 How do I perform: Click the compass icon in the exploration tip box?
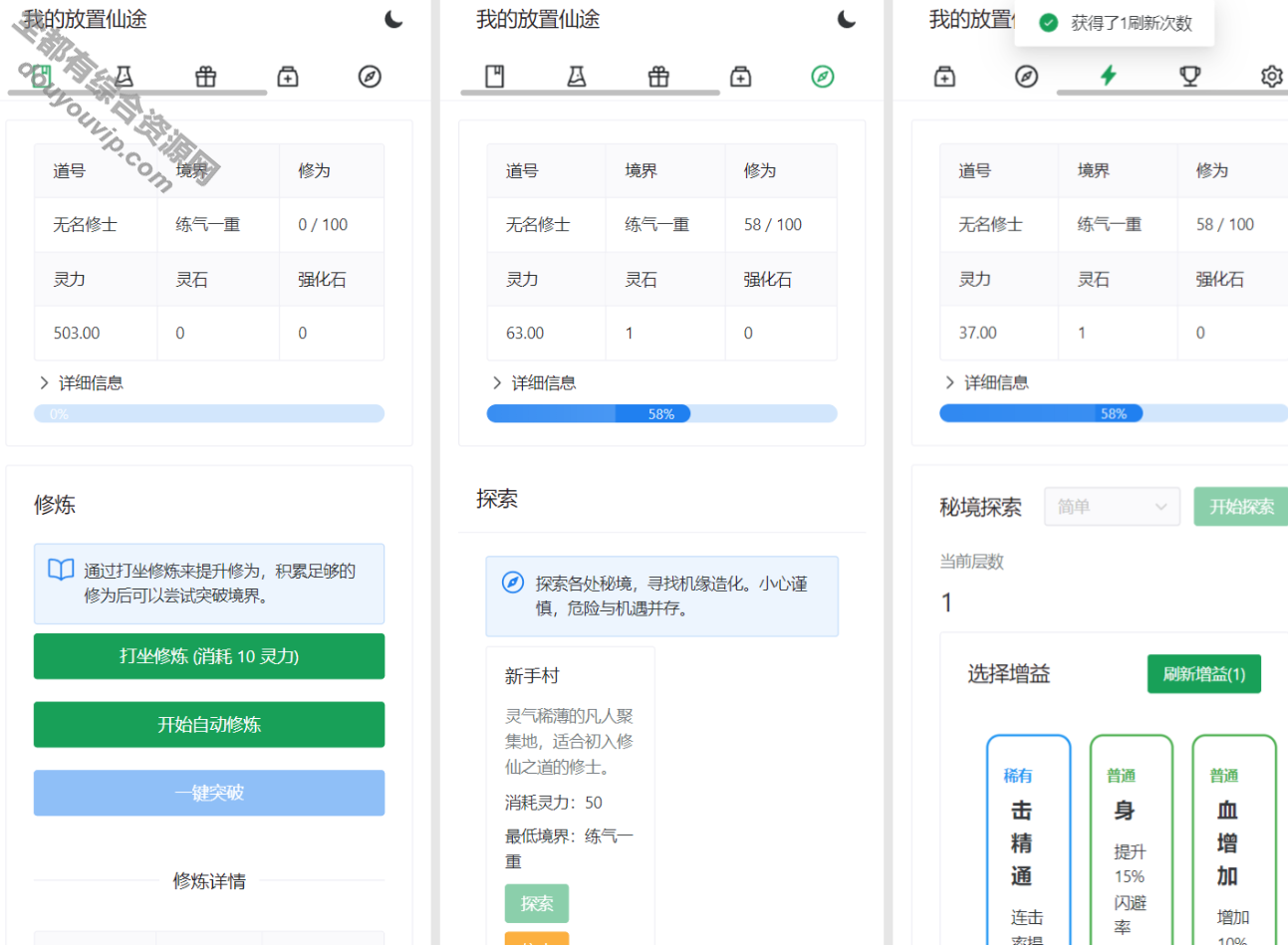tap(513, 583)
